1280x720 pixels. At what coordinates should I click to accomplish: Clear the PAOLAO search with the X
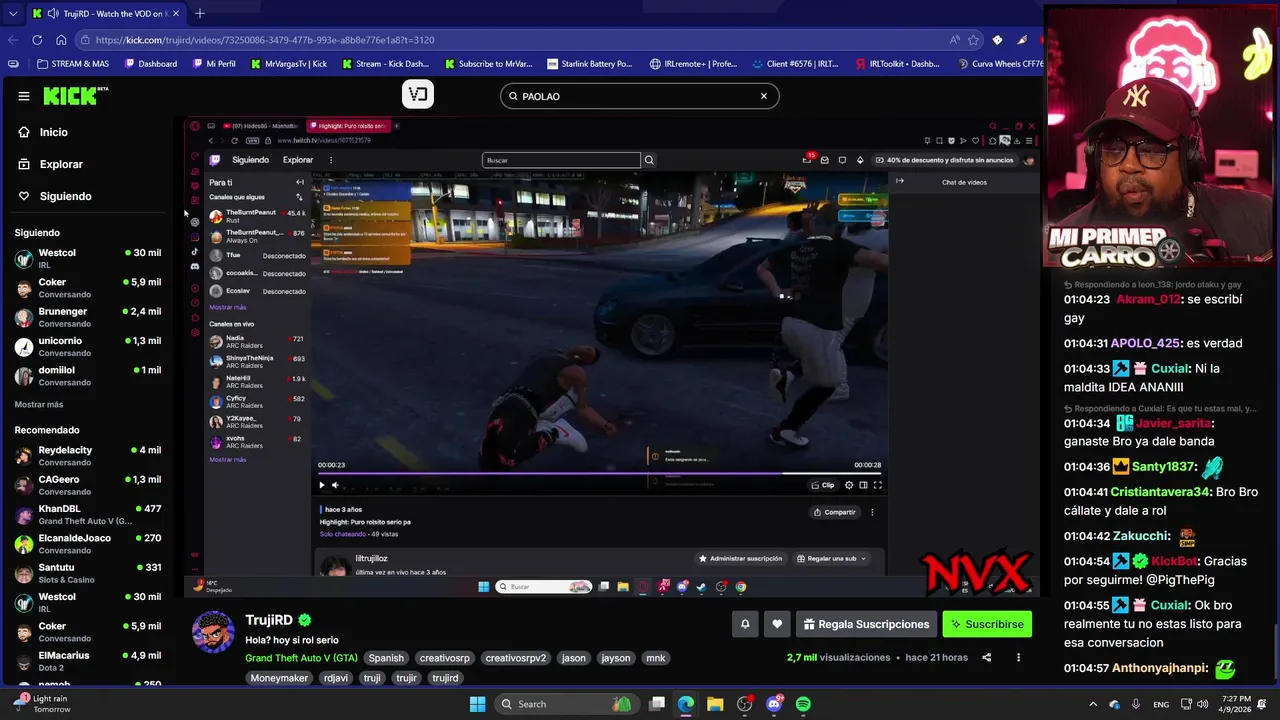(764, 96)
